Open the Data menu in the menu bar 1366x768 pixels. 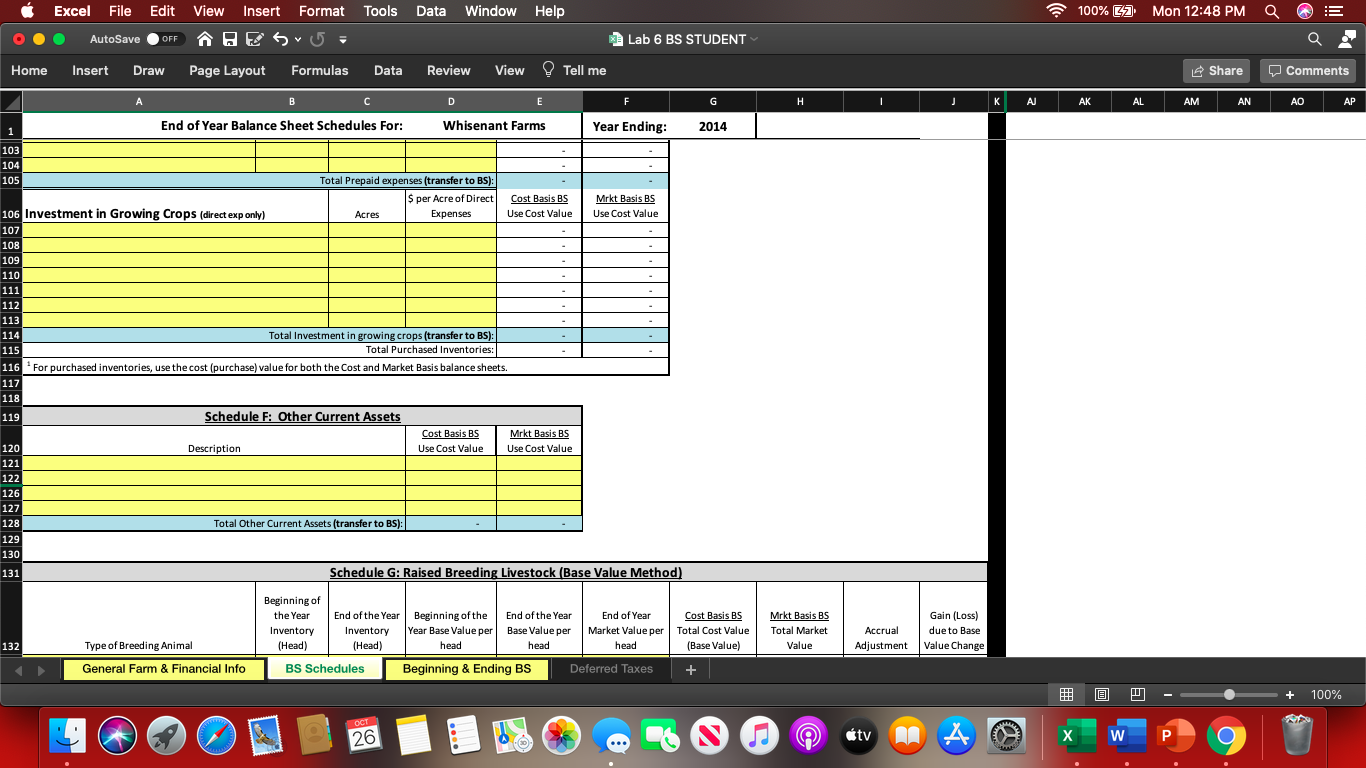431,11
